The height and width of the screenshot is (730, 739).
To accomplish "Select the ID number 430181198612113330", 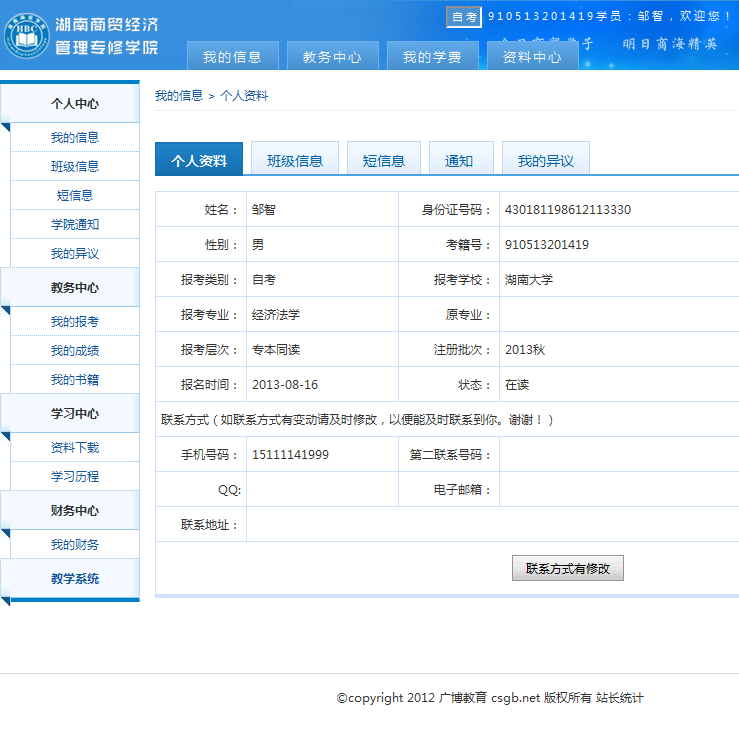I will click(567, 209).
